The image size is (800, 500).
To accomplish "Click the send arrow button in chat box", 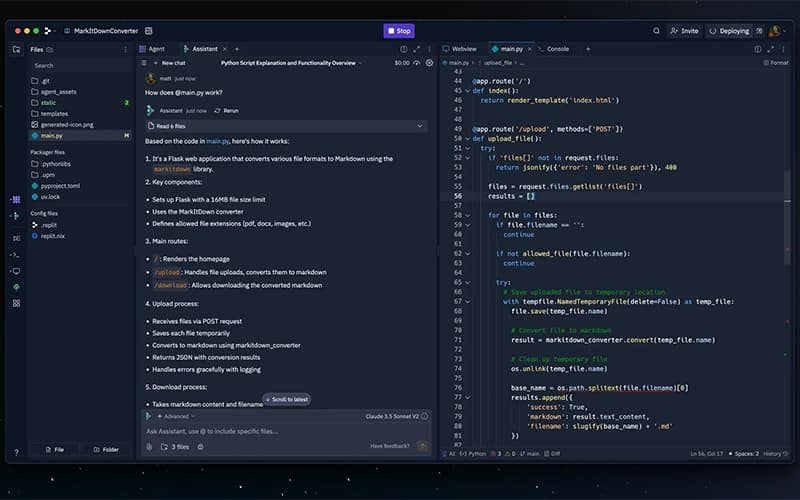I will click(422, 446).
